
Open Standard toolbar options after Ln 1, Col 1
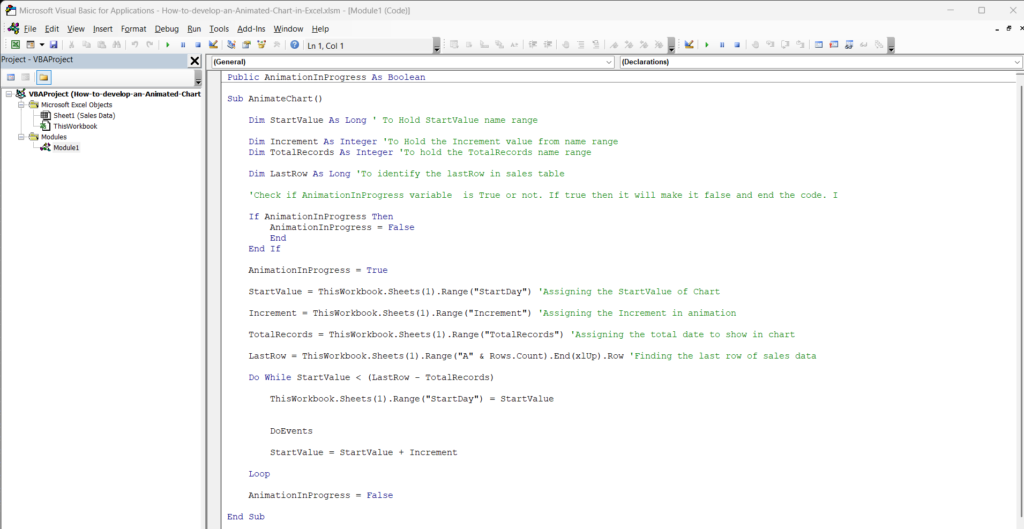click(436, 46)
